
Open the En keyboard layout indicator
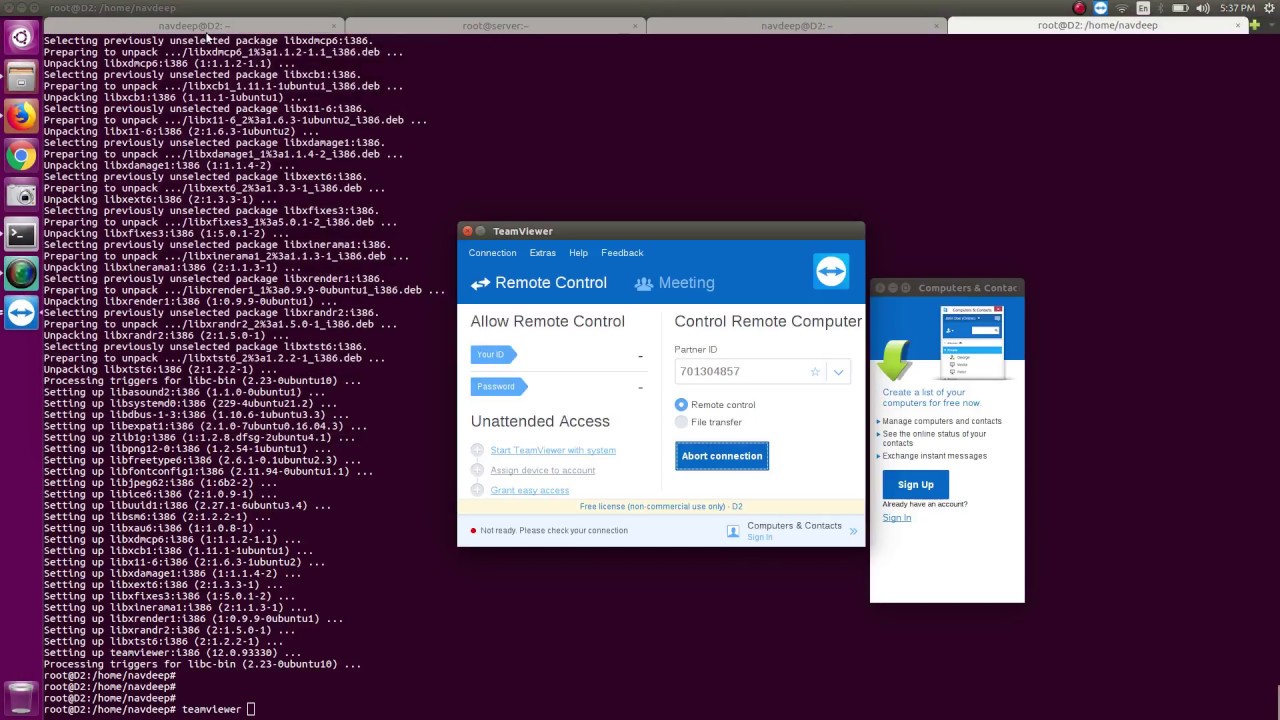1143,8
